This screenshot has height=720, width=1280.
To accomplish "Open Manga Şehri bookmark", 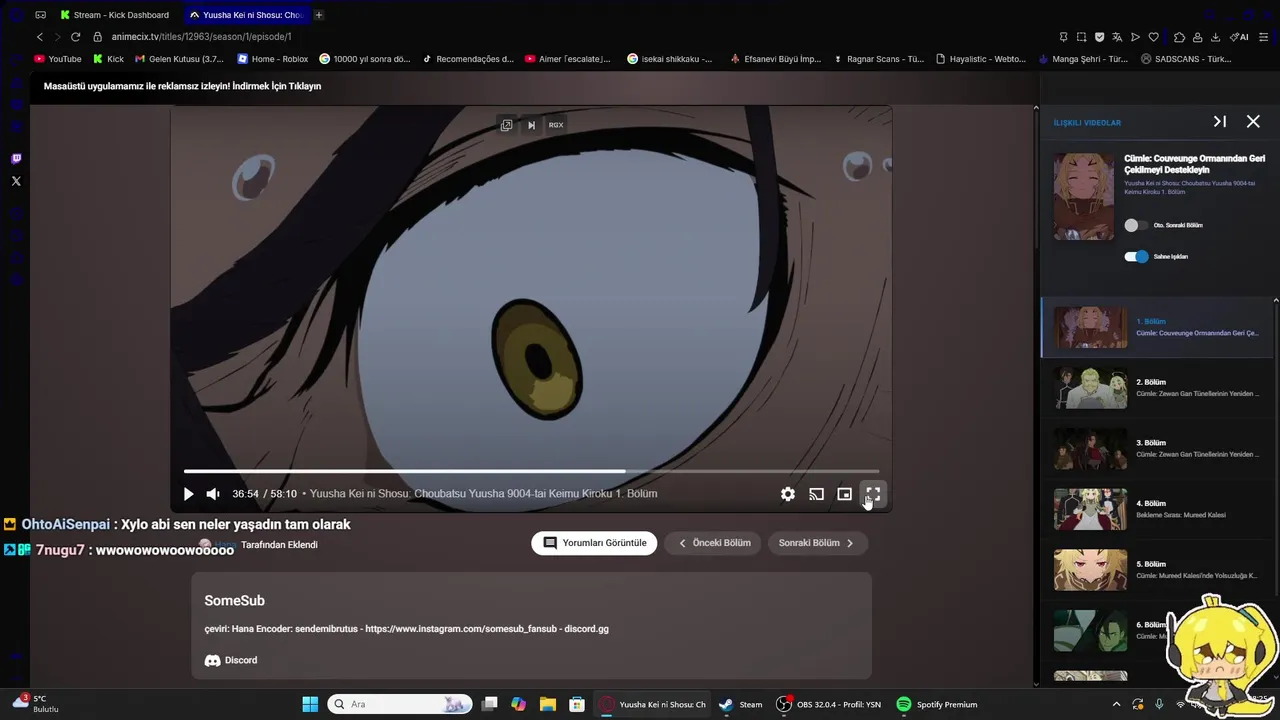I will 1083,59.
